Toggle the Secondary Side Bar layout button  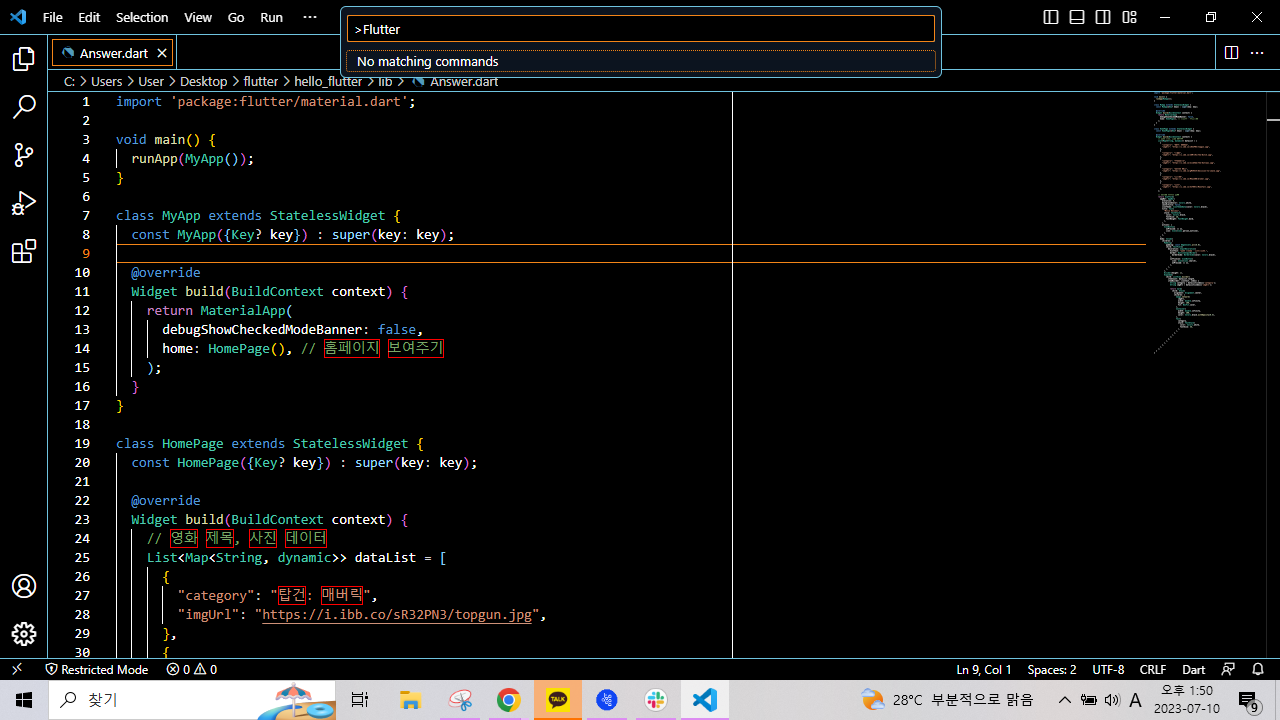1103,17
